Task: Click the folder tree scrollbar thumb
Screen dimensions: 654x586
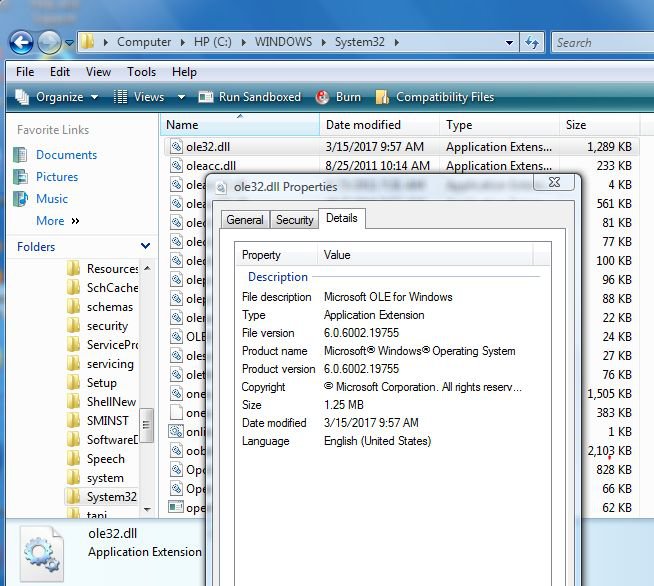Action: [146, 425]
